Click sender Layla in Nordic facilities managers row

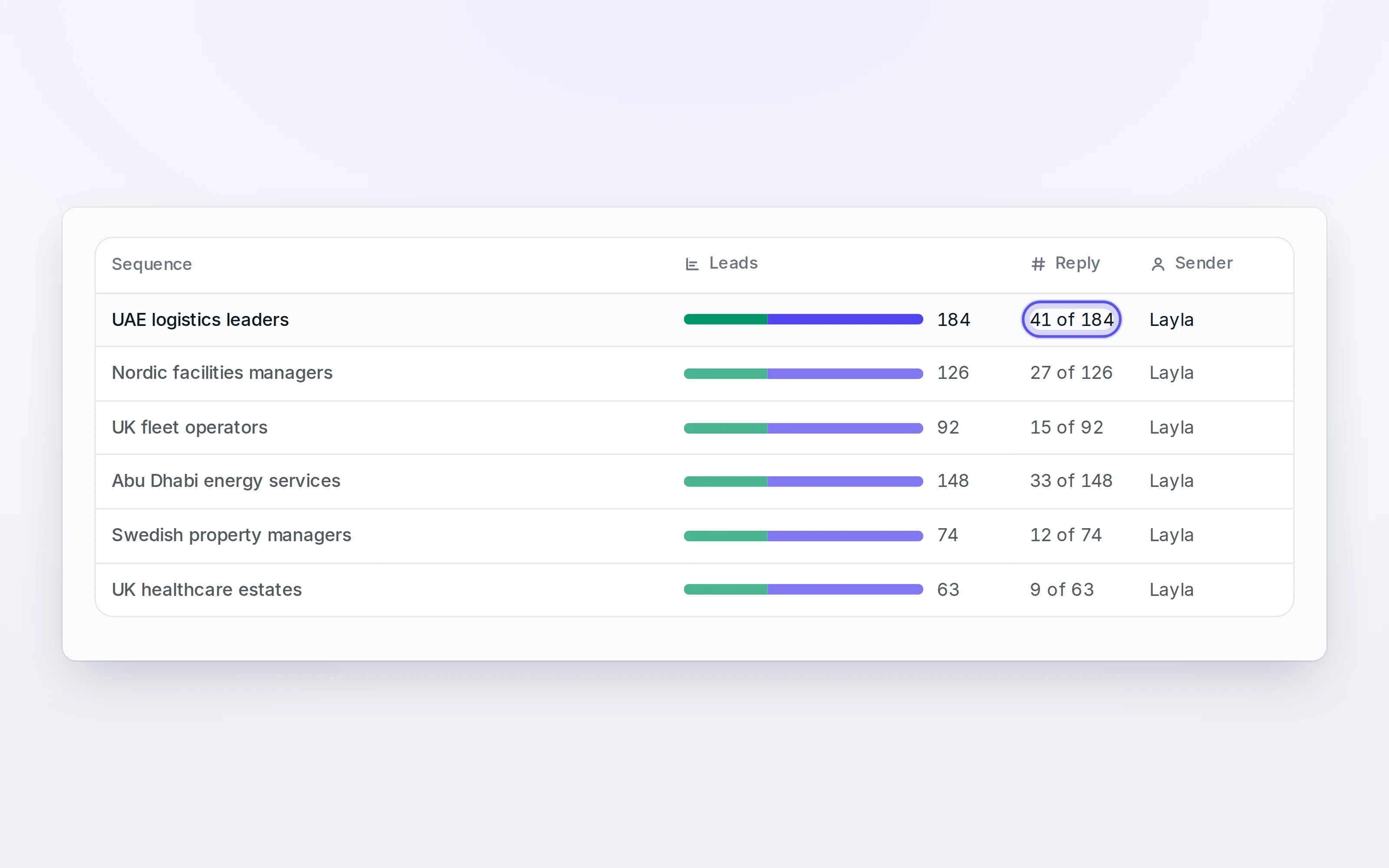(1172, 373)
